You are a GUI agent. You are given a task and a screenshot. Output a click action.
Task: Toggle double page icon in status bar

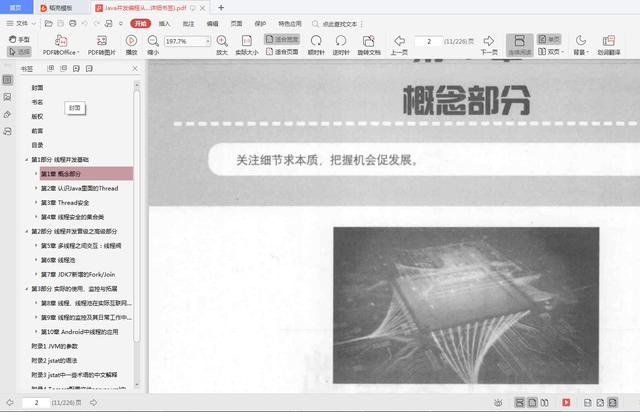tap(544, 403)
